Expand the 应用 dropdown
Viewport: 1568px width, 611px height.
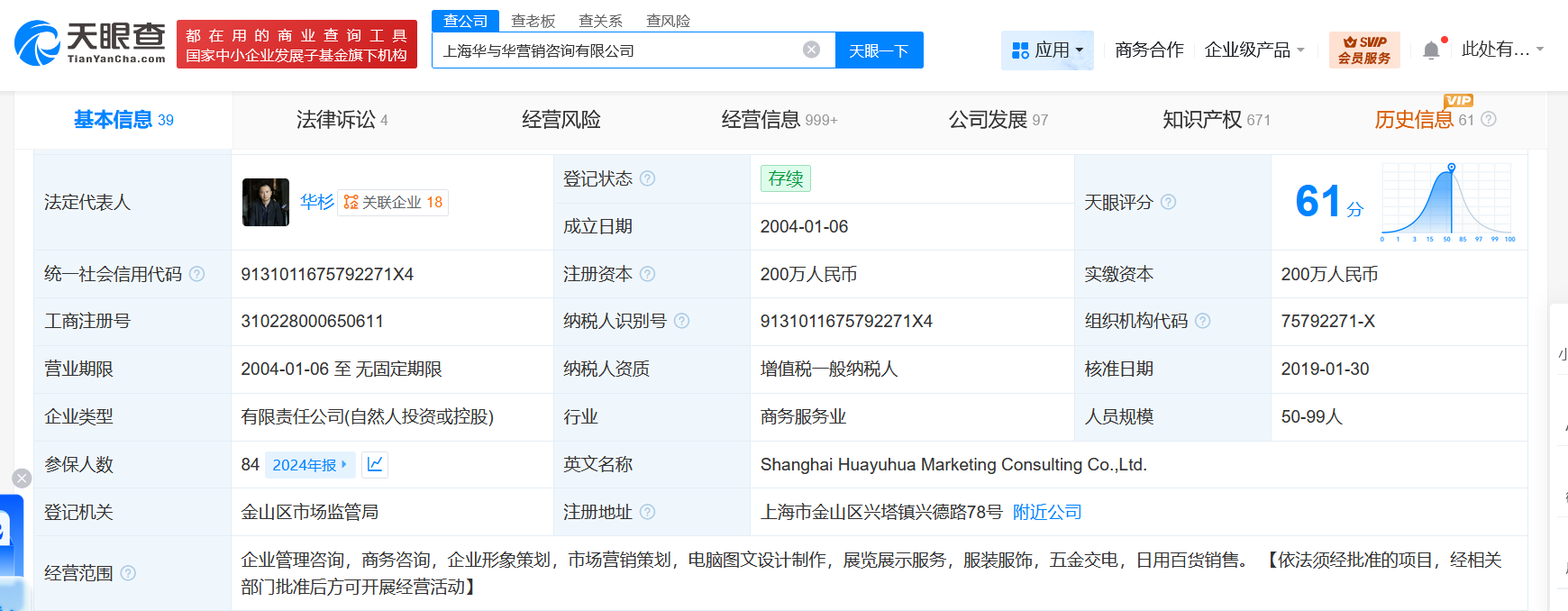click(1047, 50)
